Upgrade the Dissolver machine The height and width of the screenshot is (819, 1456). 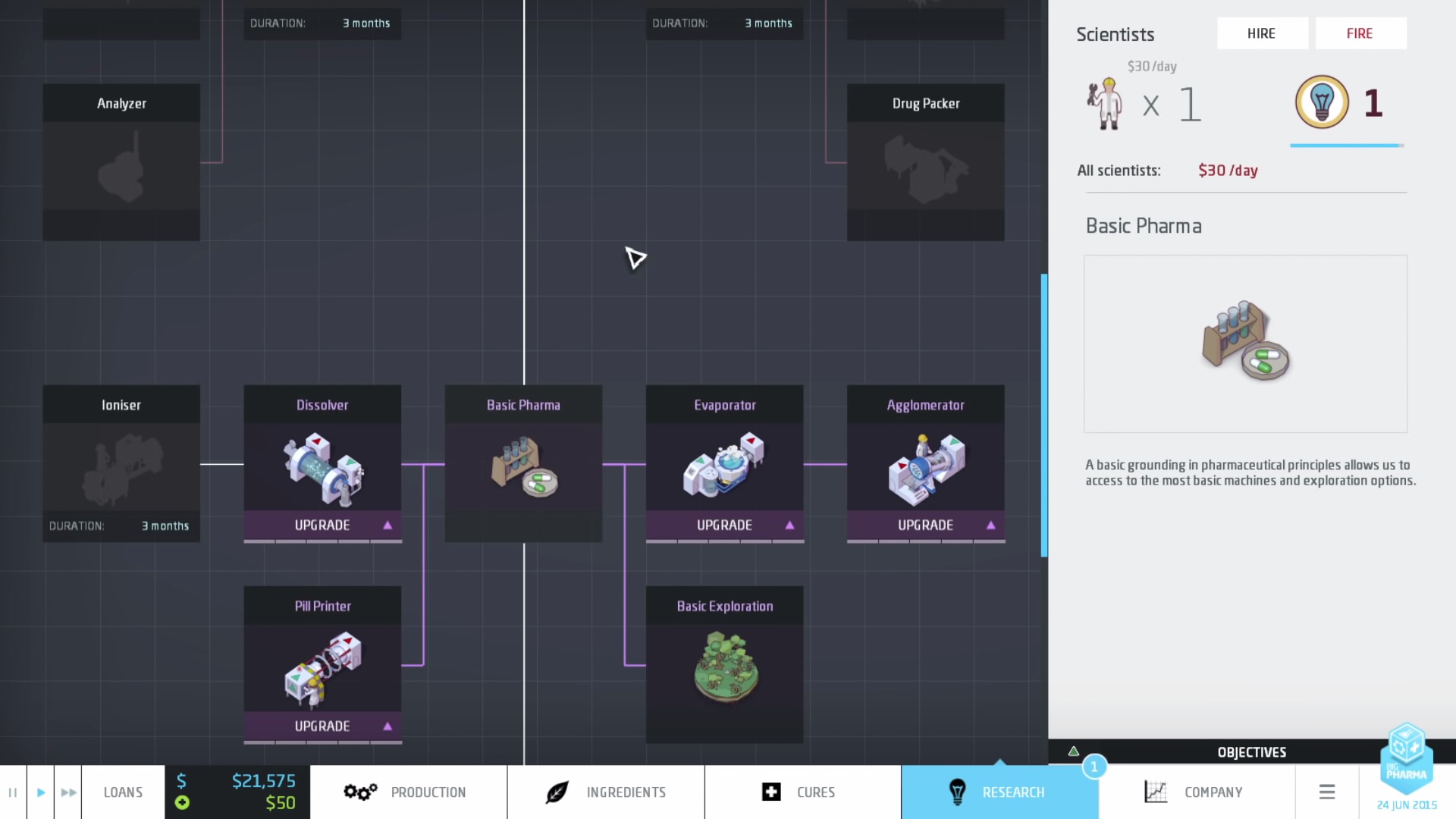tap(322, 525)
